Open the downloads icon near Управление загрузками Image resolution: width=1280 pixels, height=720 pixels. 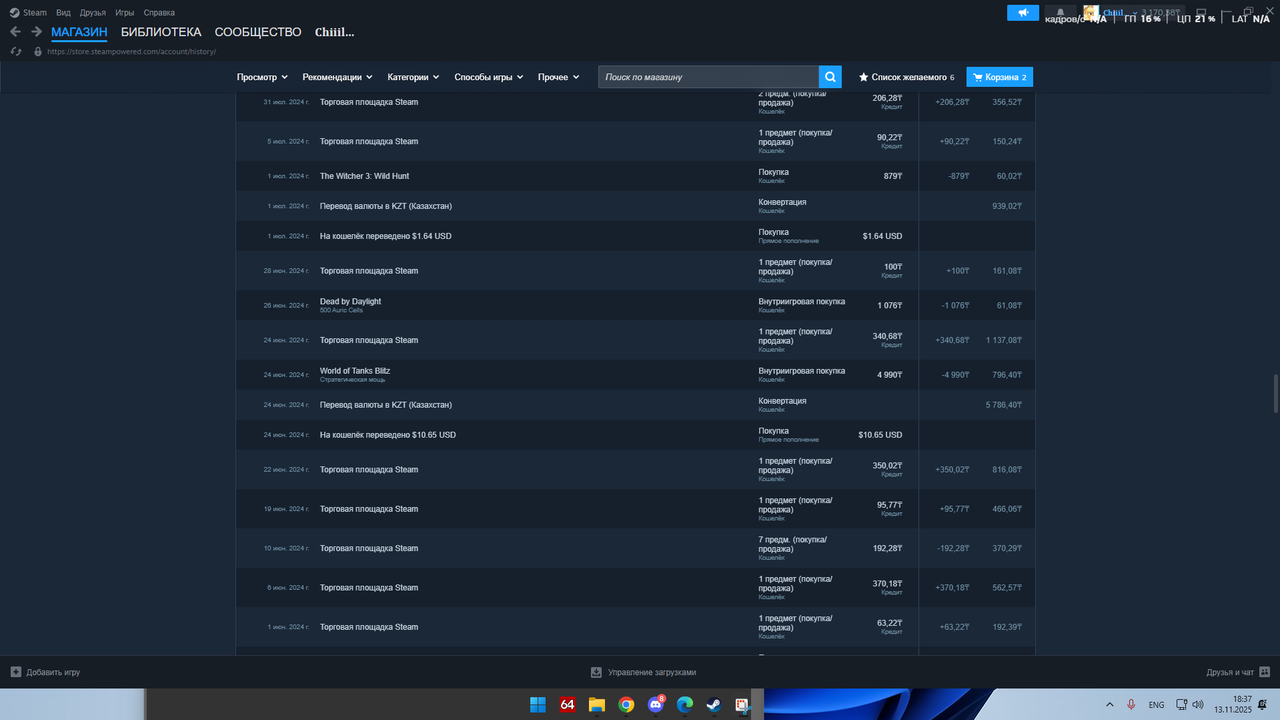596,672
